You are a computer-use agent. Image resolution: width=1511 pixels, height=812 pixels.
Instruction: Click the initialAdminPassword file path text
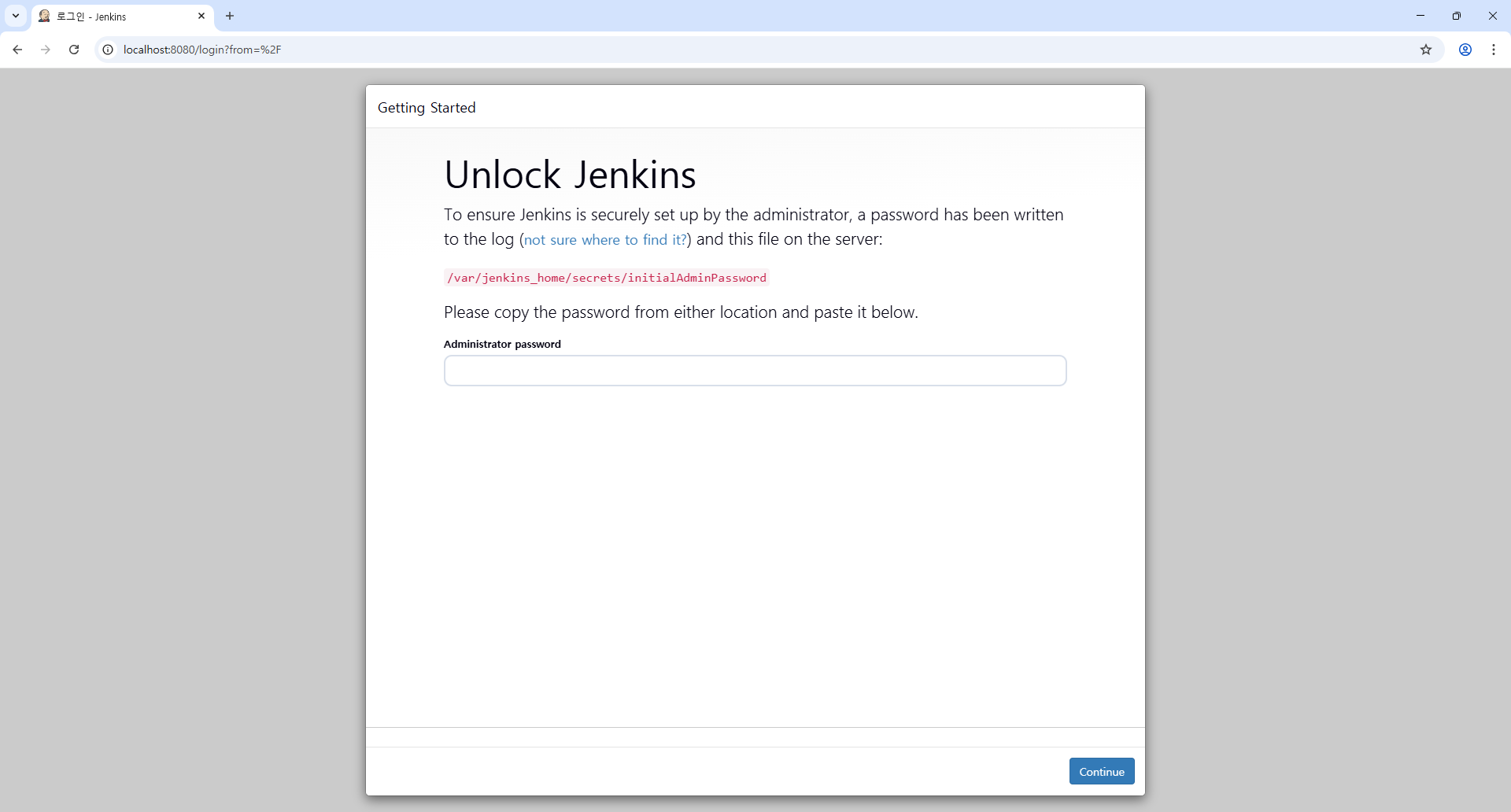click(606, 278)
